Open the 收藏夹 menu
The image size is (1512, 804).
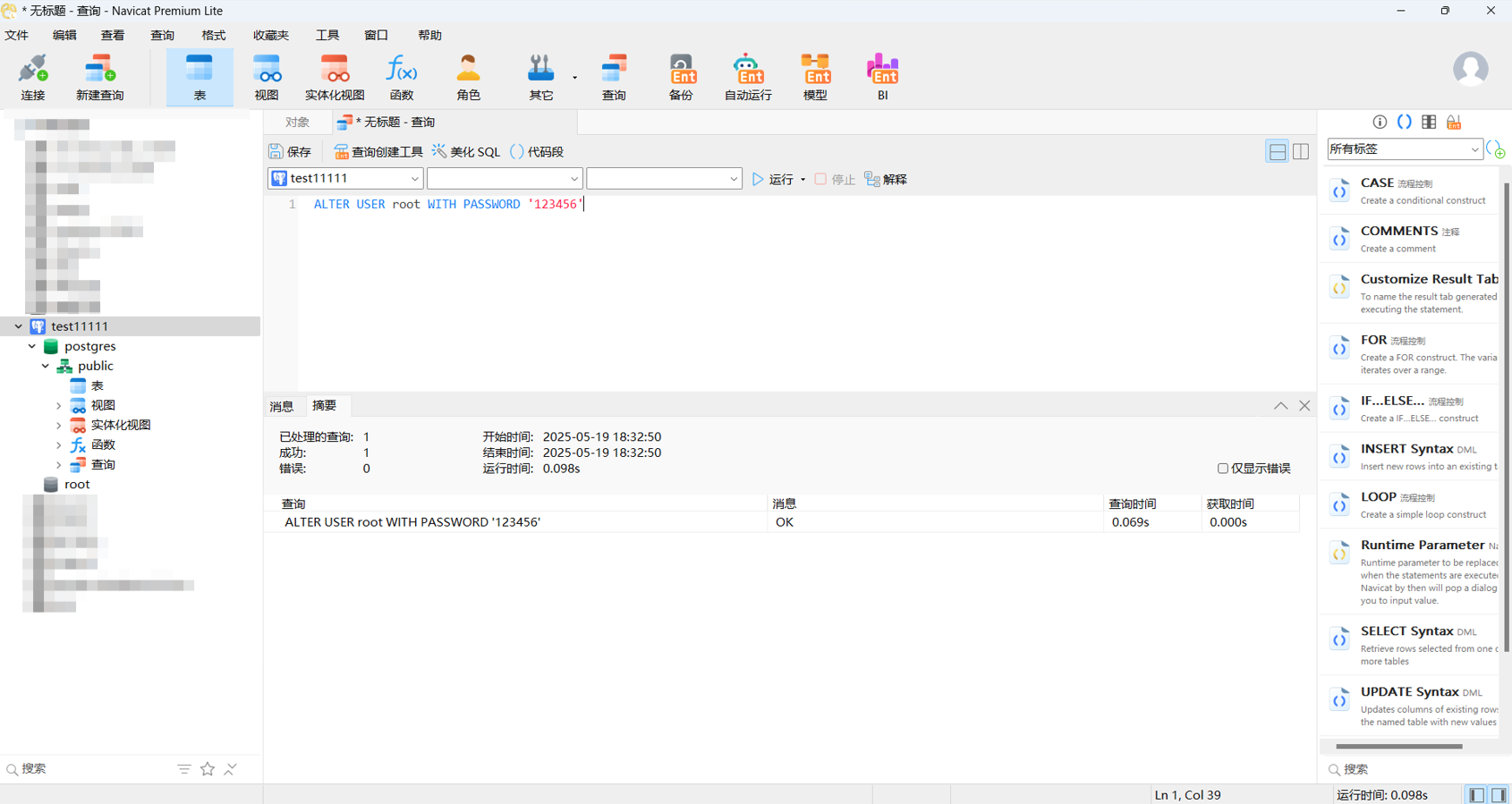271,35
